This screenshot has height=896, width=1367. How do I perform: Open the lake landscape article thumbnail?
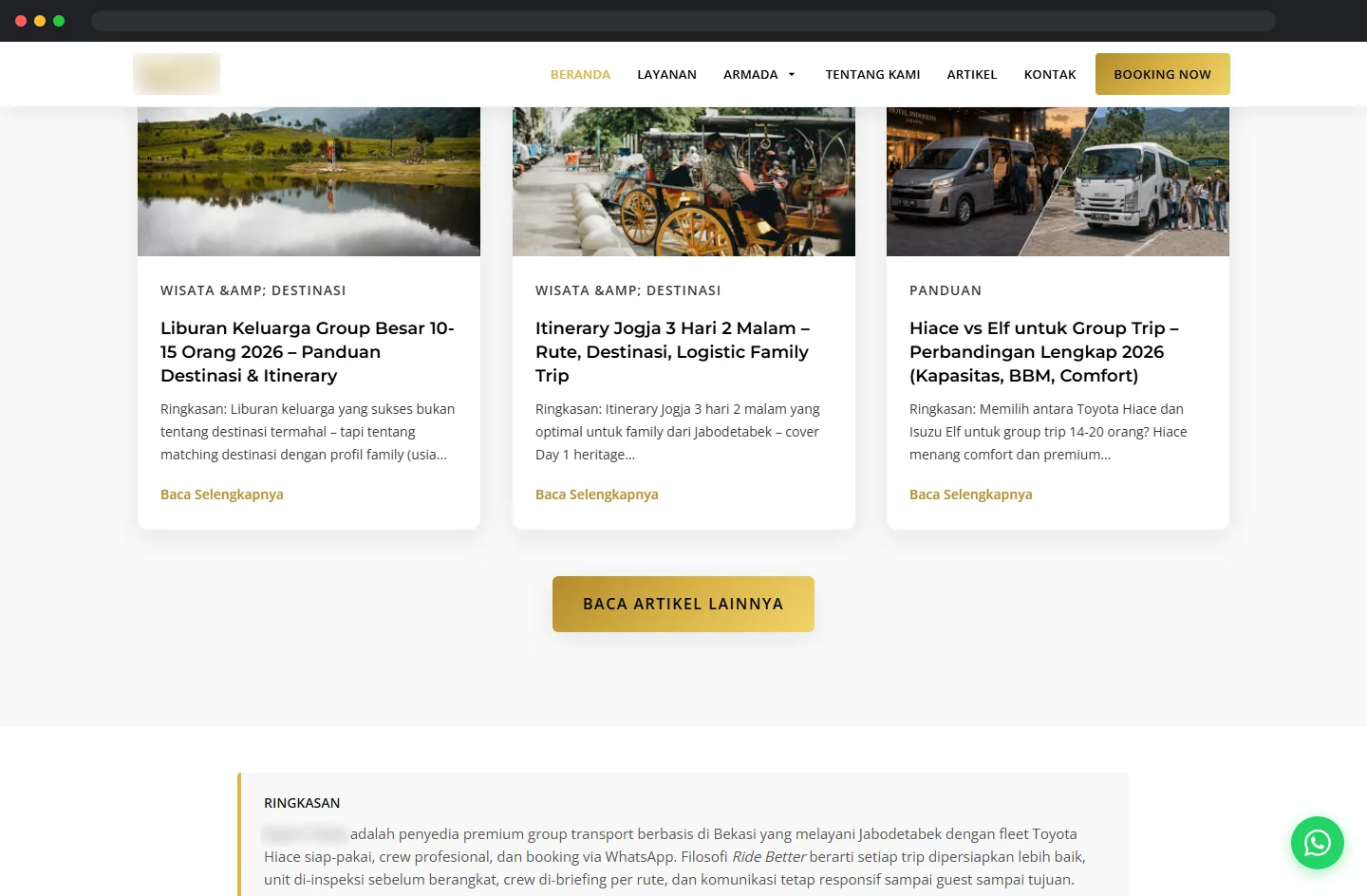click(x=309, y=181)
